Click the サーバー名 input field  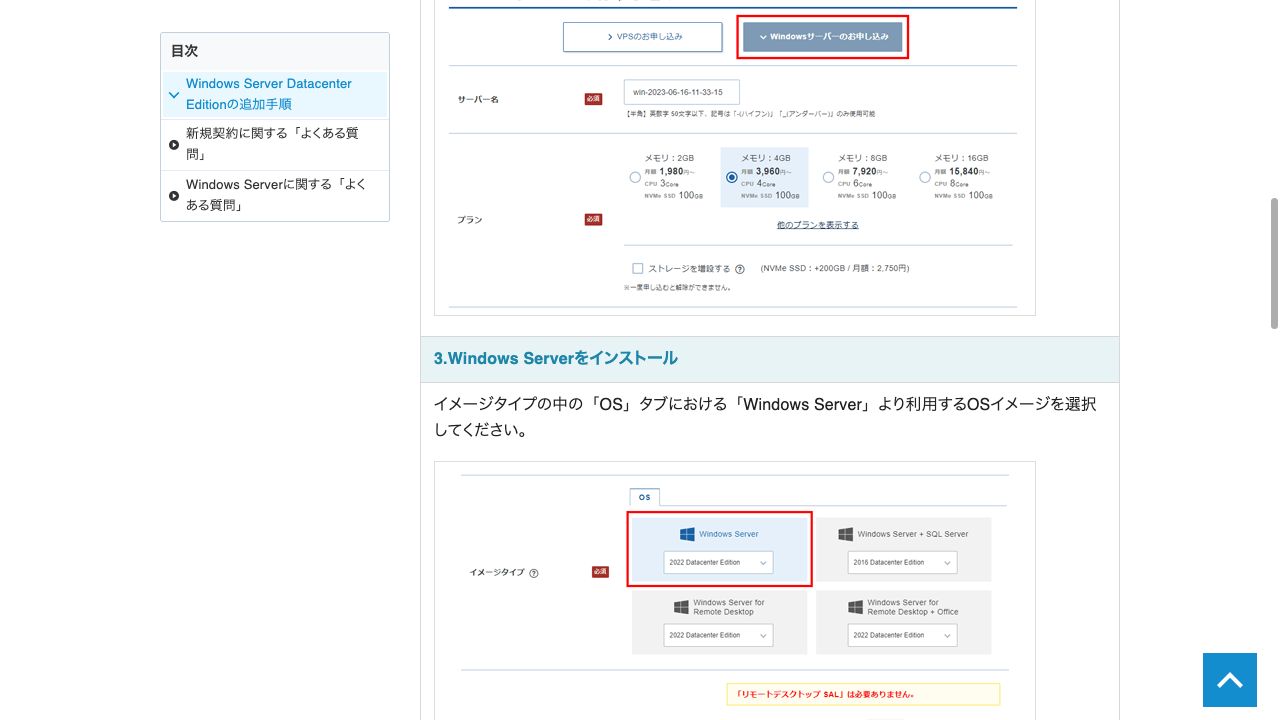pyautogui.click(x=681, y=92)
